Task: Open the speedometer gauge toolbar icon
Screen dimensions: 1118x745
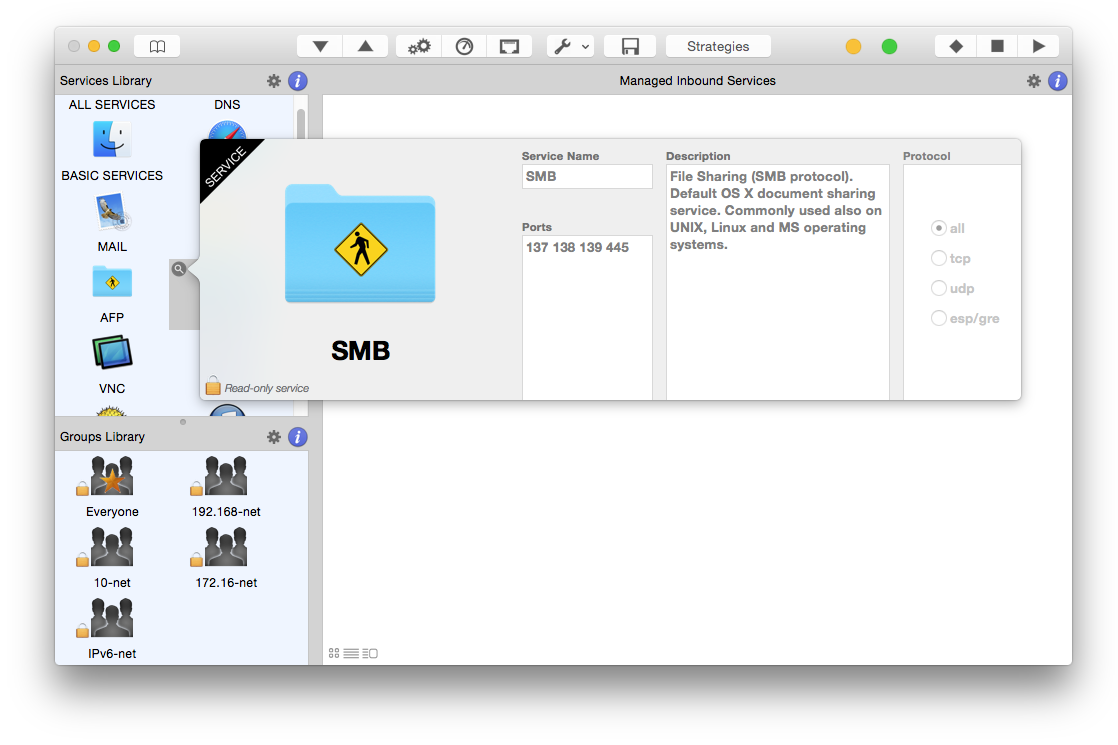Action: (464, 46)
